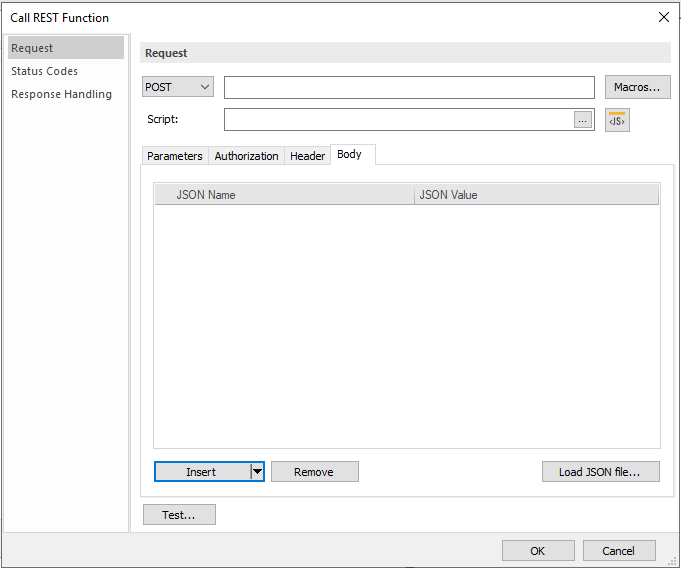681x570 pixels.
Task: Switch to the Parameters tab
Action: coord(175,156)
